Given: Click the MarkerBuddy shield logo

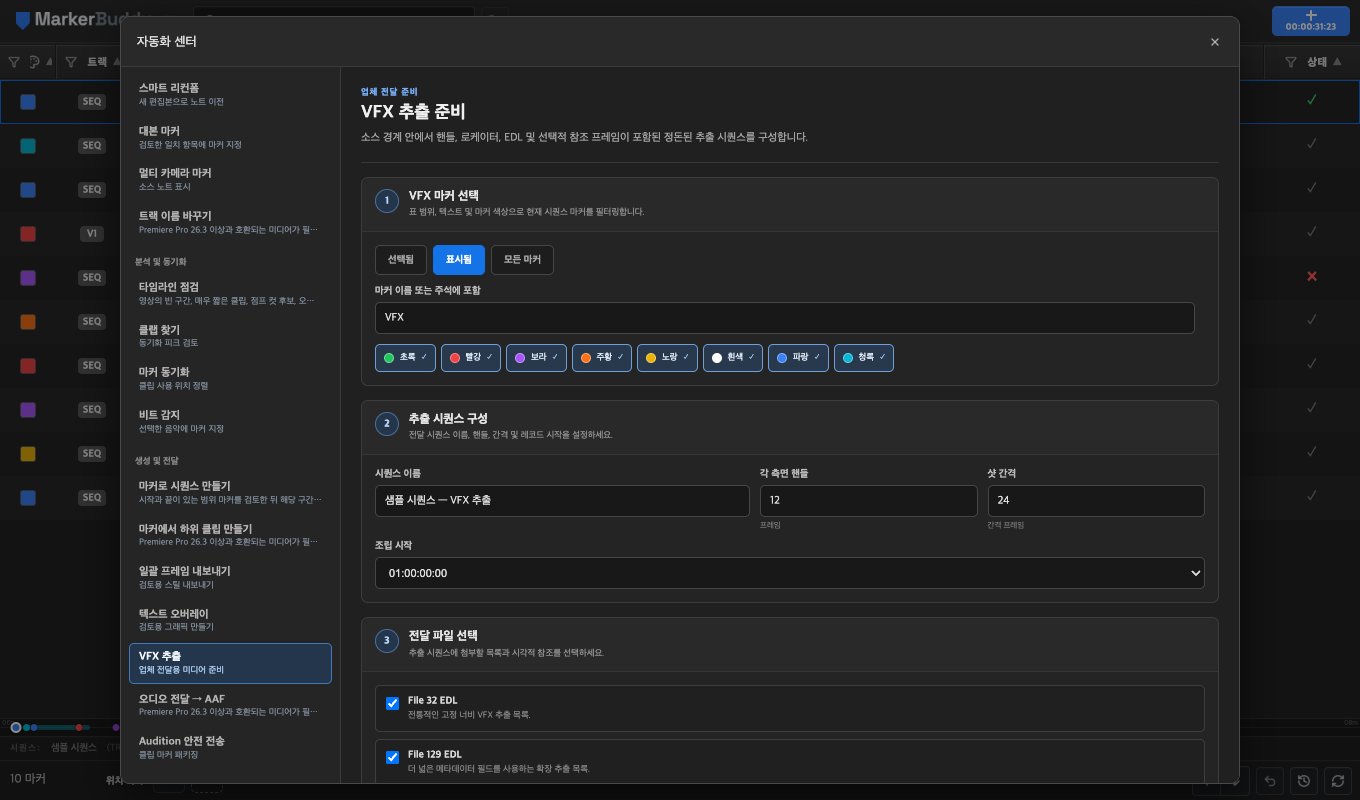Looking at the screenshot, I should (23, 20).
